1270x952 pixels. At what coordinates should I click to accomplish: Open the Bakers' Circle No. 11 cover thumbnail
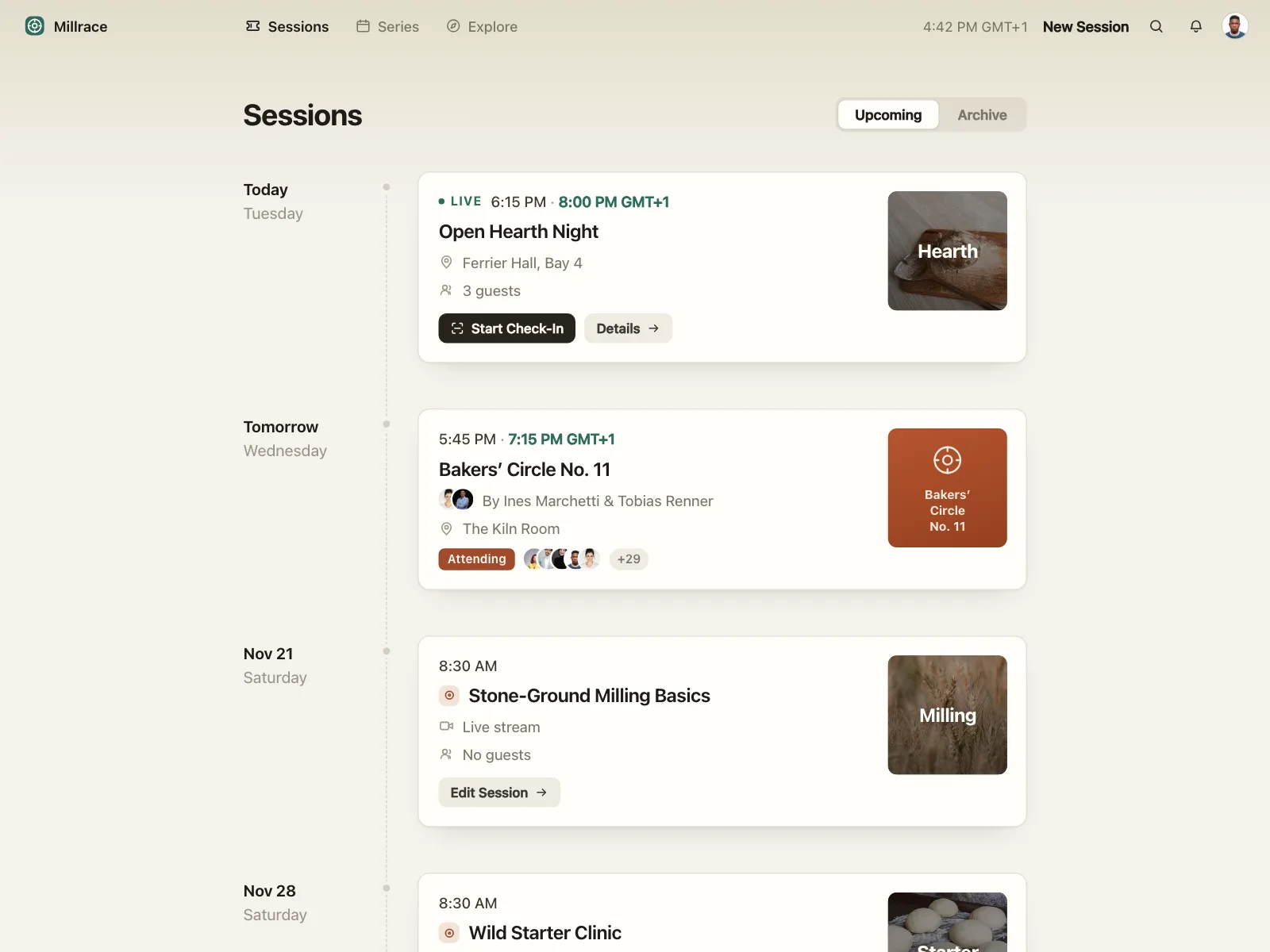948,488
